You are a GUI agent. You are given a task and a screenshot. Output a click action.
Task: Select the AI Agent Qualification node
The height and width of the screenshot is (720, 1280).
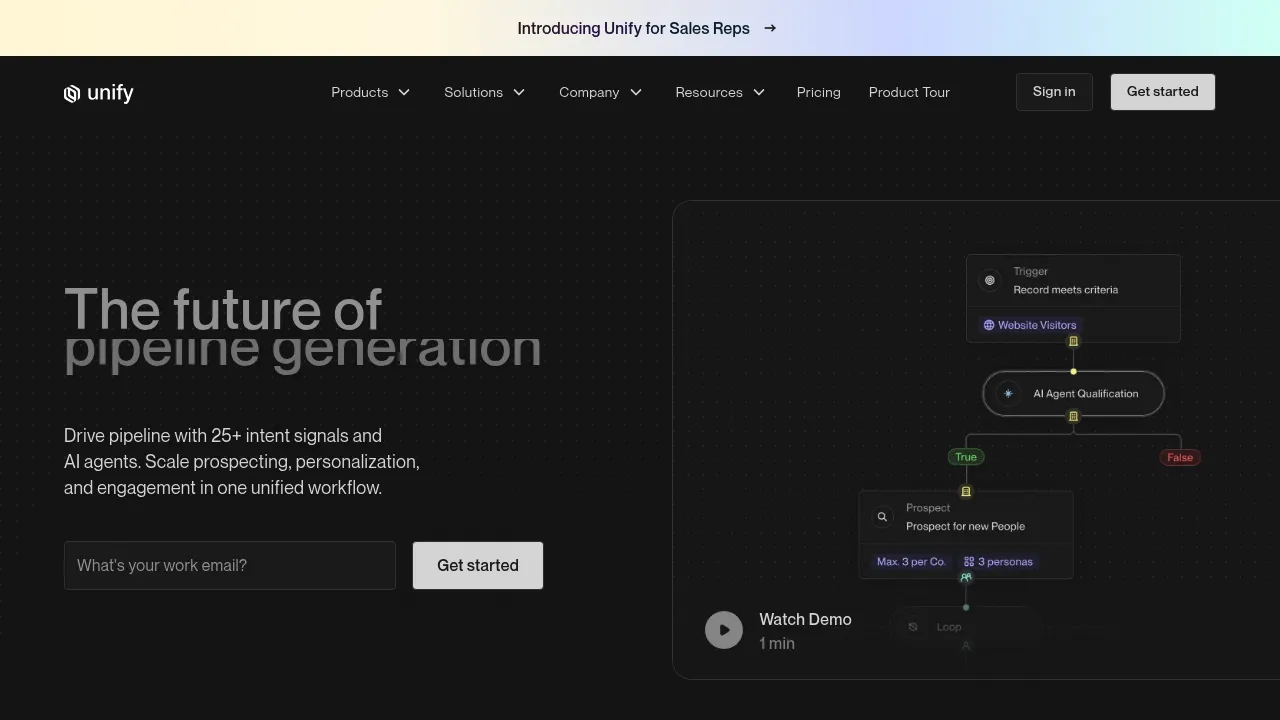pos(1074,394)
